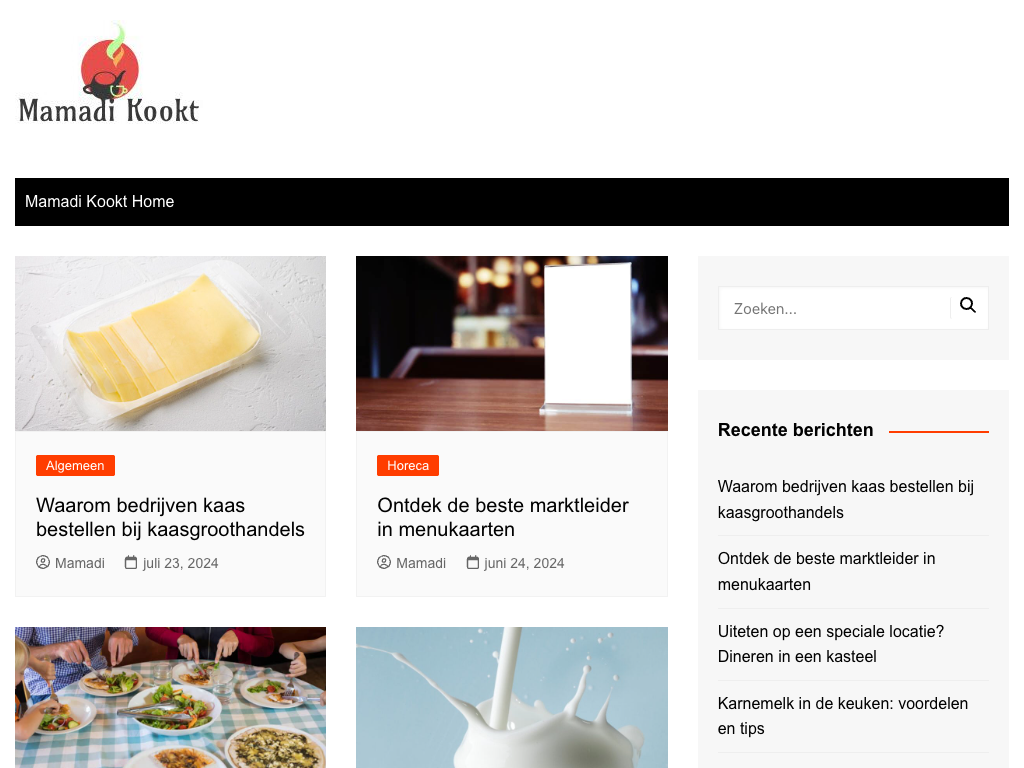
Task: Focus the Zoeken search field
Action: click(835, 308)
